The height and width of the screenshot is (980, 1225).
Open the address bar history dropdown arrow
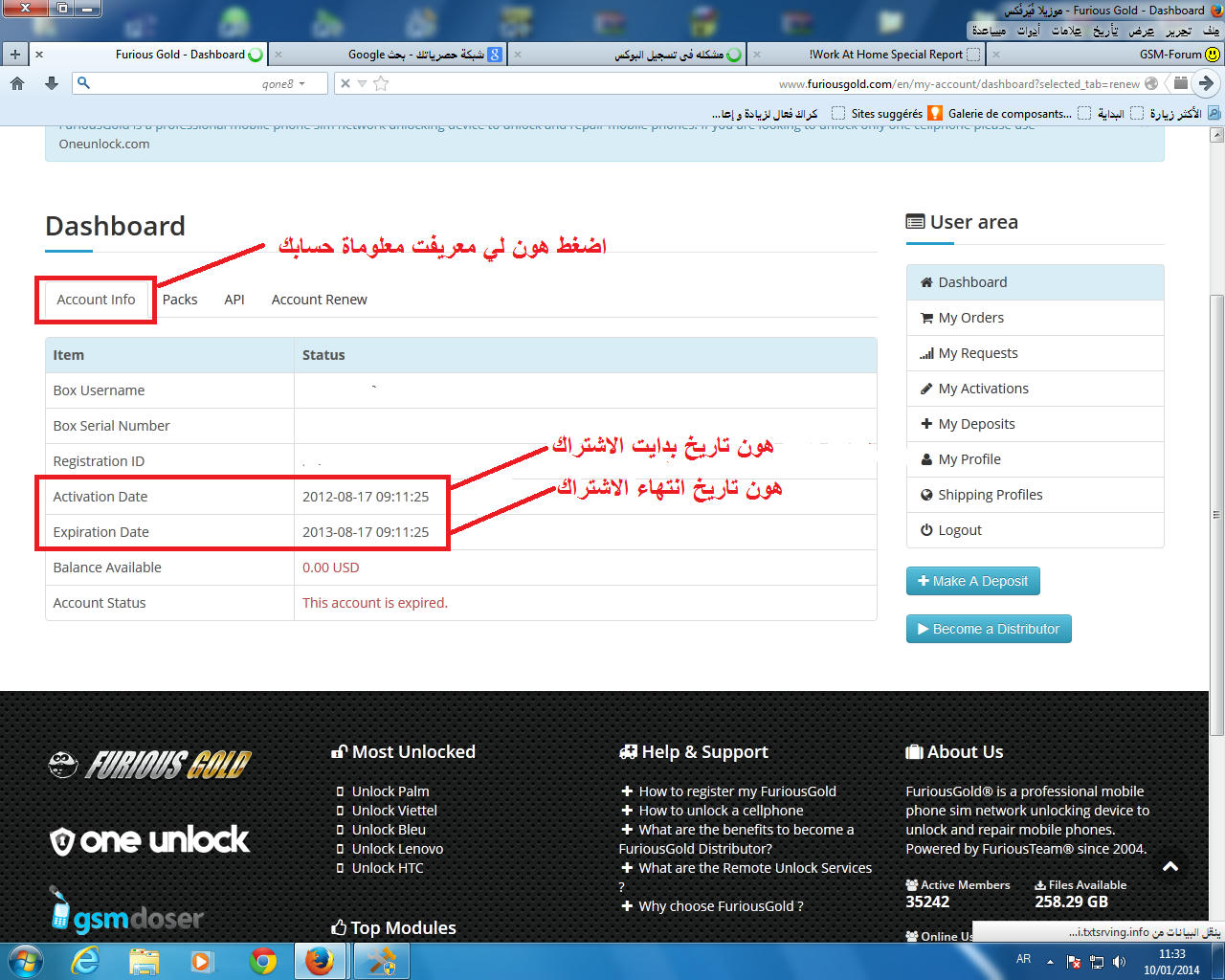pos(363,84)
